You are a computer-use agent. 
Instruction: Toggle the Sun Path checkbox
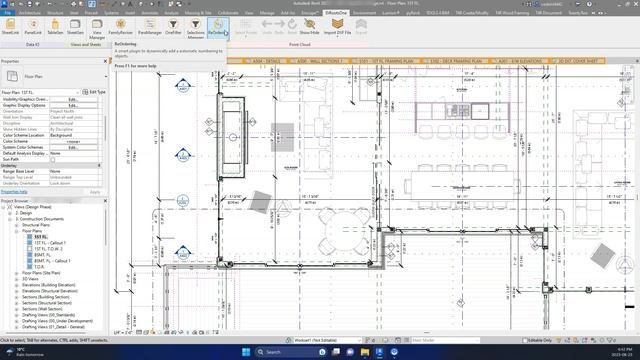pos(53,160)
